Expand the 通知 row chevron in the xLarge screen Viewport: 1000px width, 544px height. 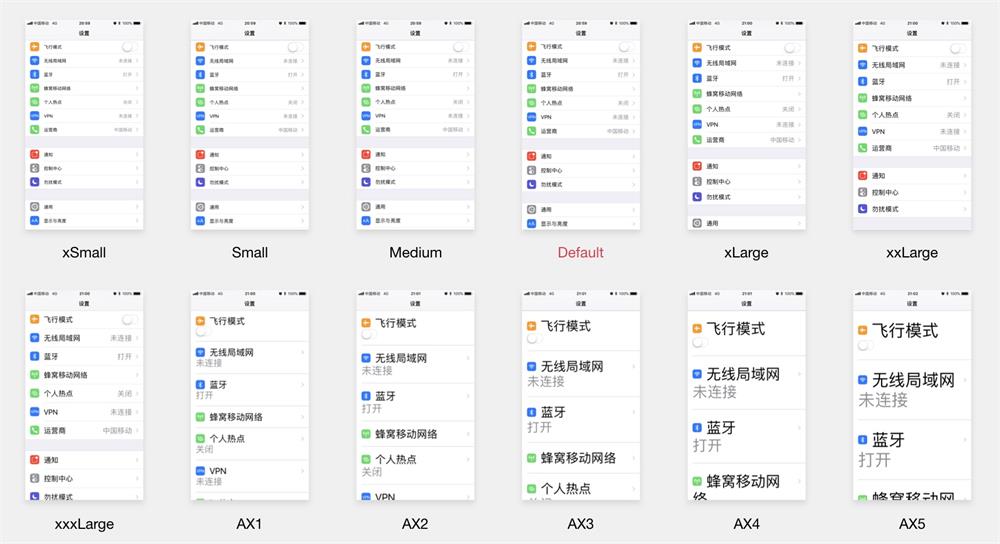click(799, 166)
